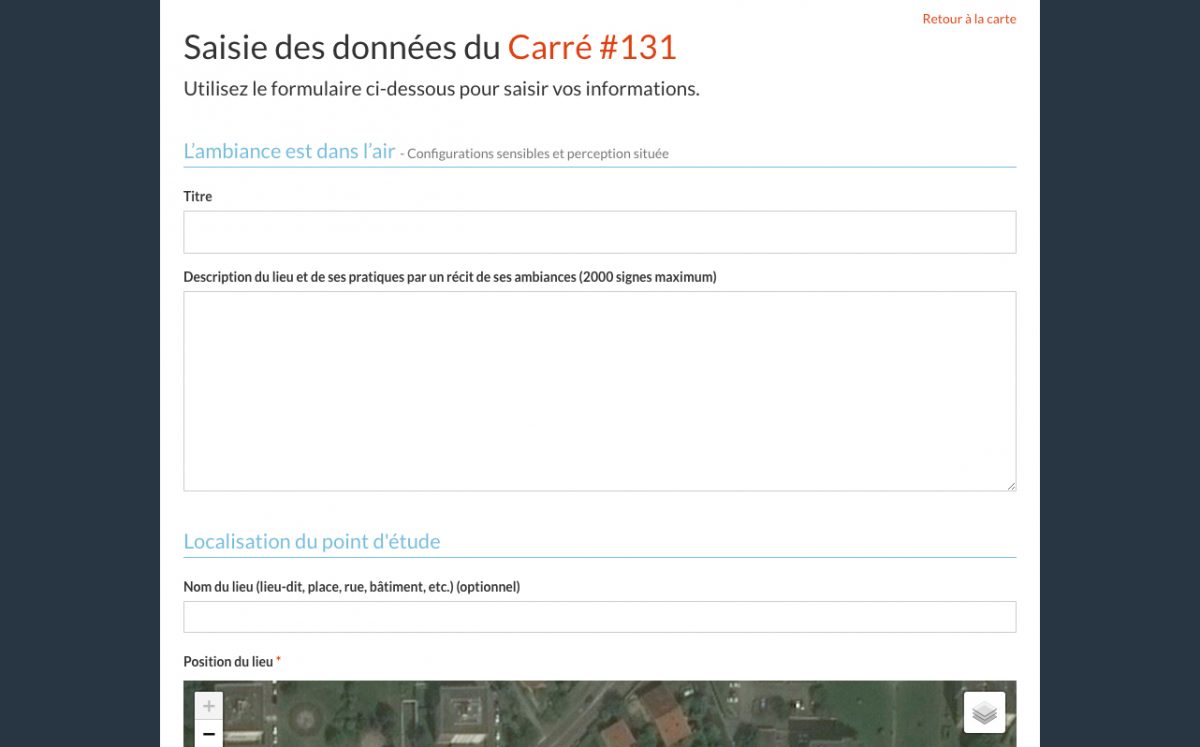Click inside the ambiance description textarea
The height and width of the screenshot is (747, 1200).
pyautogui.click(x=599, y=390)
